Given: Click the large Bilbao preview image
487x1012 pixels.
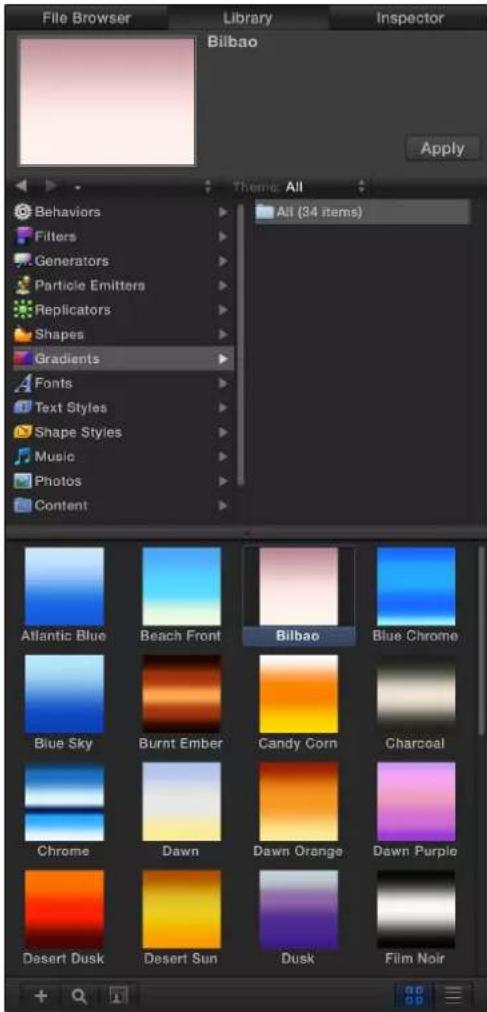Looking at the screenshot, I should [107, 101].
